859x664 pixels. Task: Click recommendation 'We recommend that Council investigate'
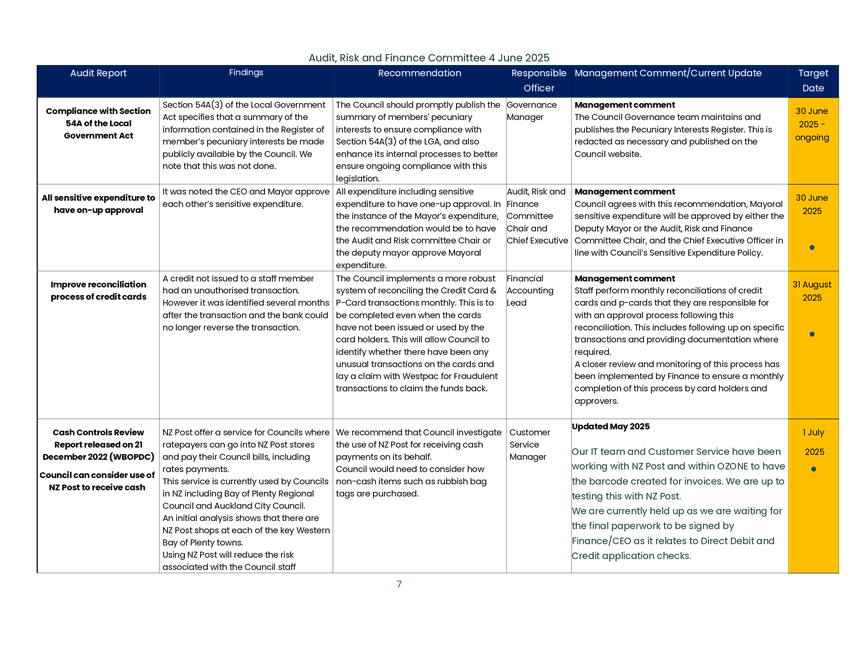(x=419, y=444)
